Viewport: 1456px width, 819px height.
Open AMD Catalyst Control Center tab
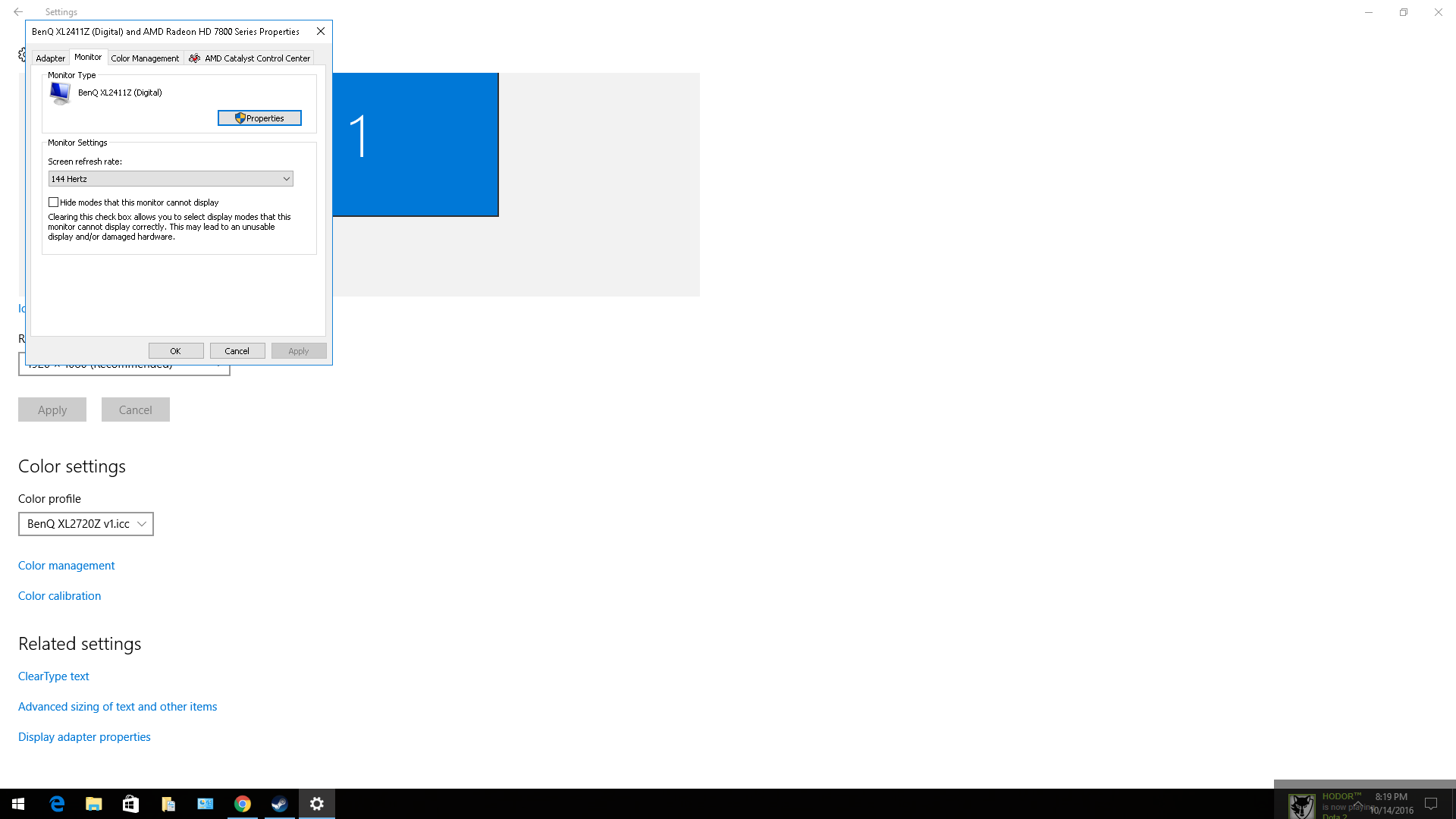pyautogui.click(x=251, y=57)
